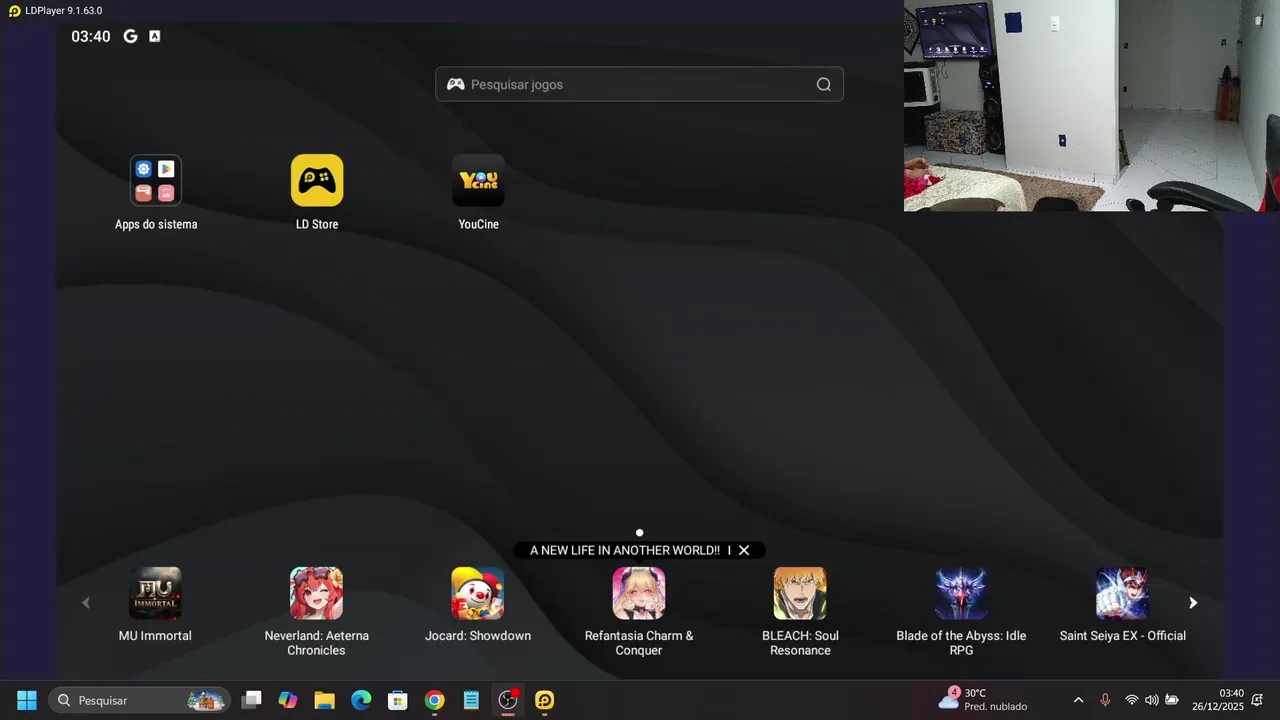Focus the Pesquisar jogos search field

coord(639,84)
